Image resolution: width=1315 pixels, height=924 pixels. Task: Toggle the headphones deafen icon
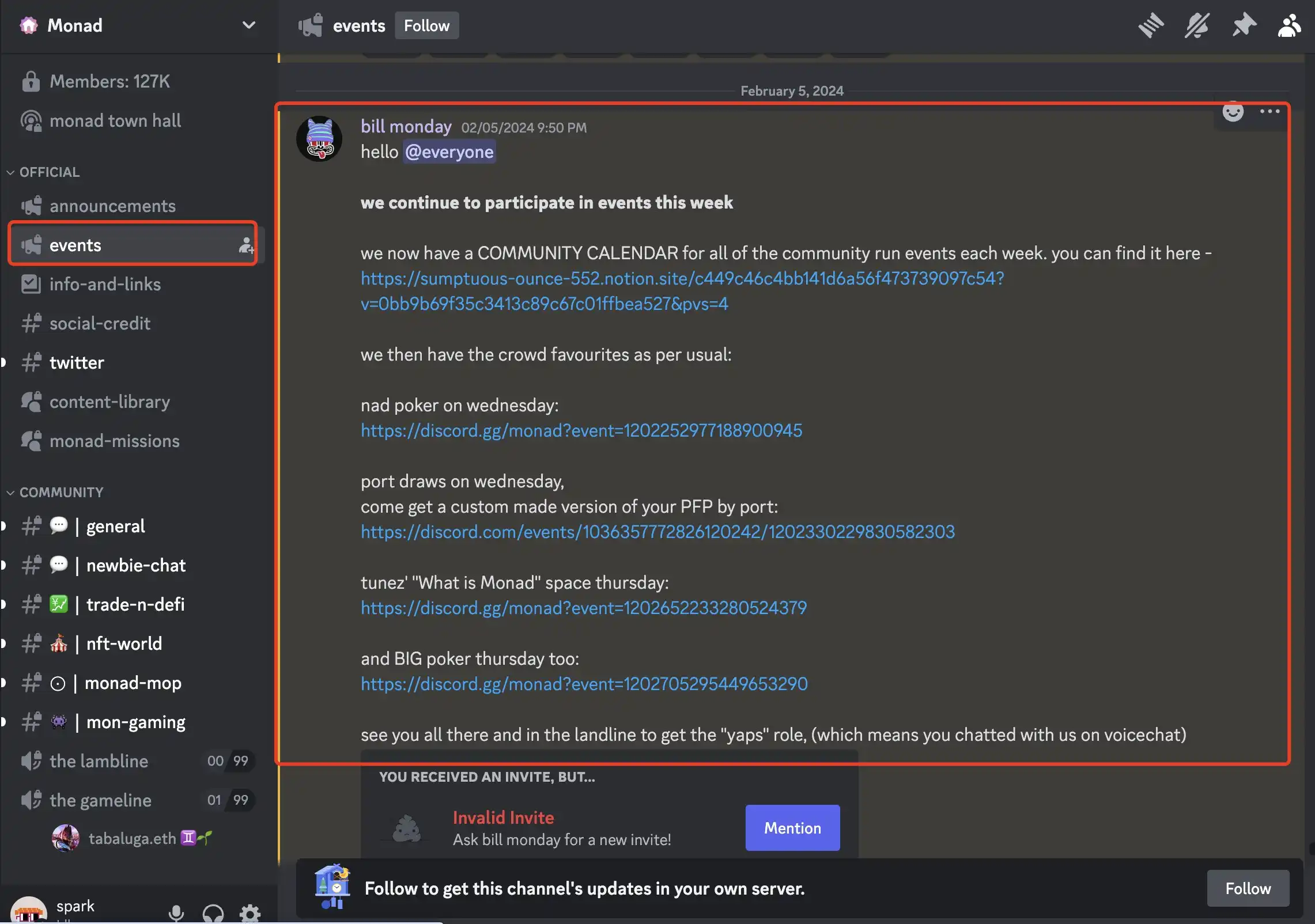click(x=213, y=913)
